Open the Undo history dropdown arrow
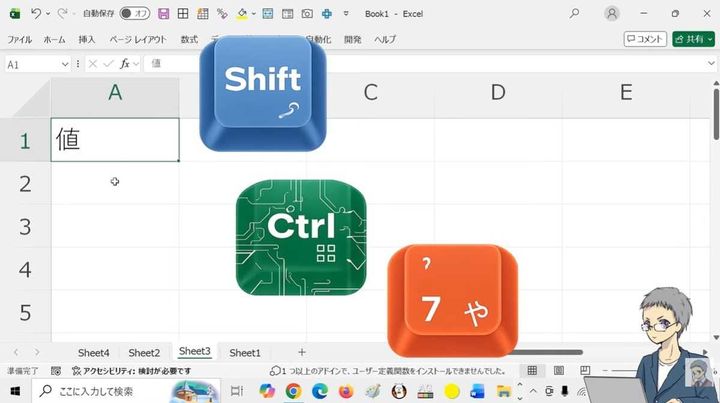This screenshot has width=720, height=403. (x=48, y=14)
